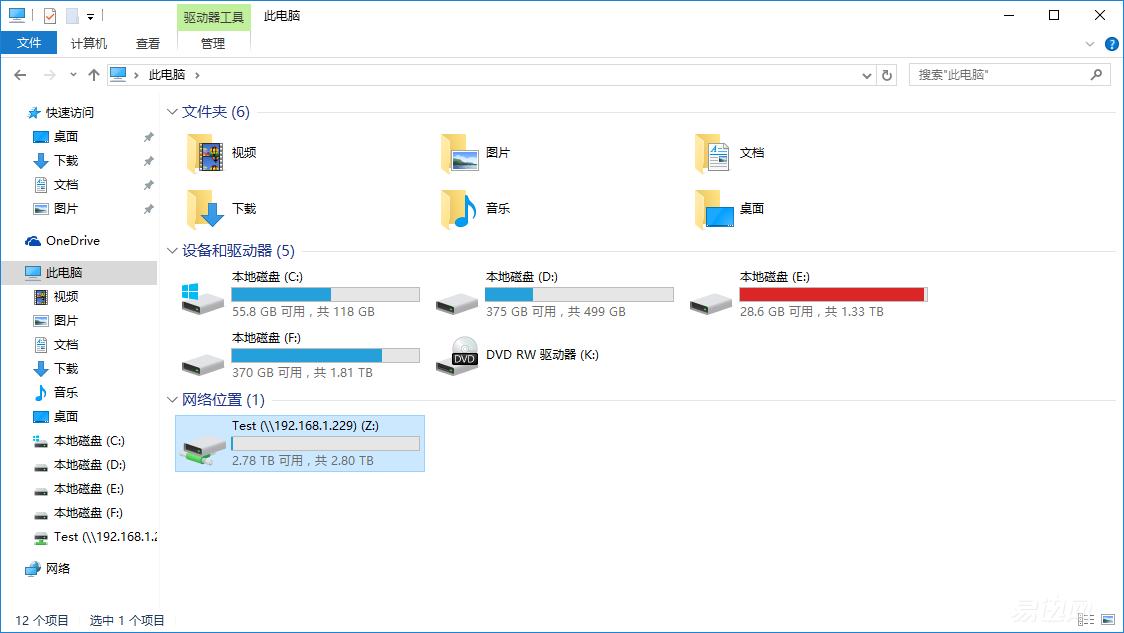Open the 文件 menu
1124x633 pixels.
click(29, 43)
